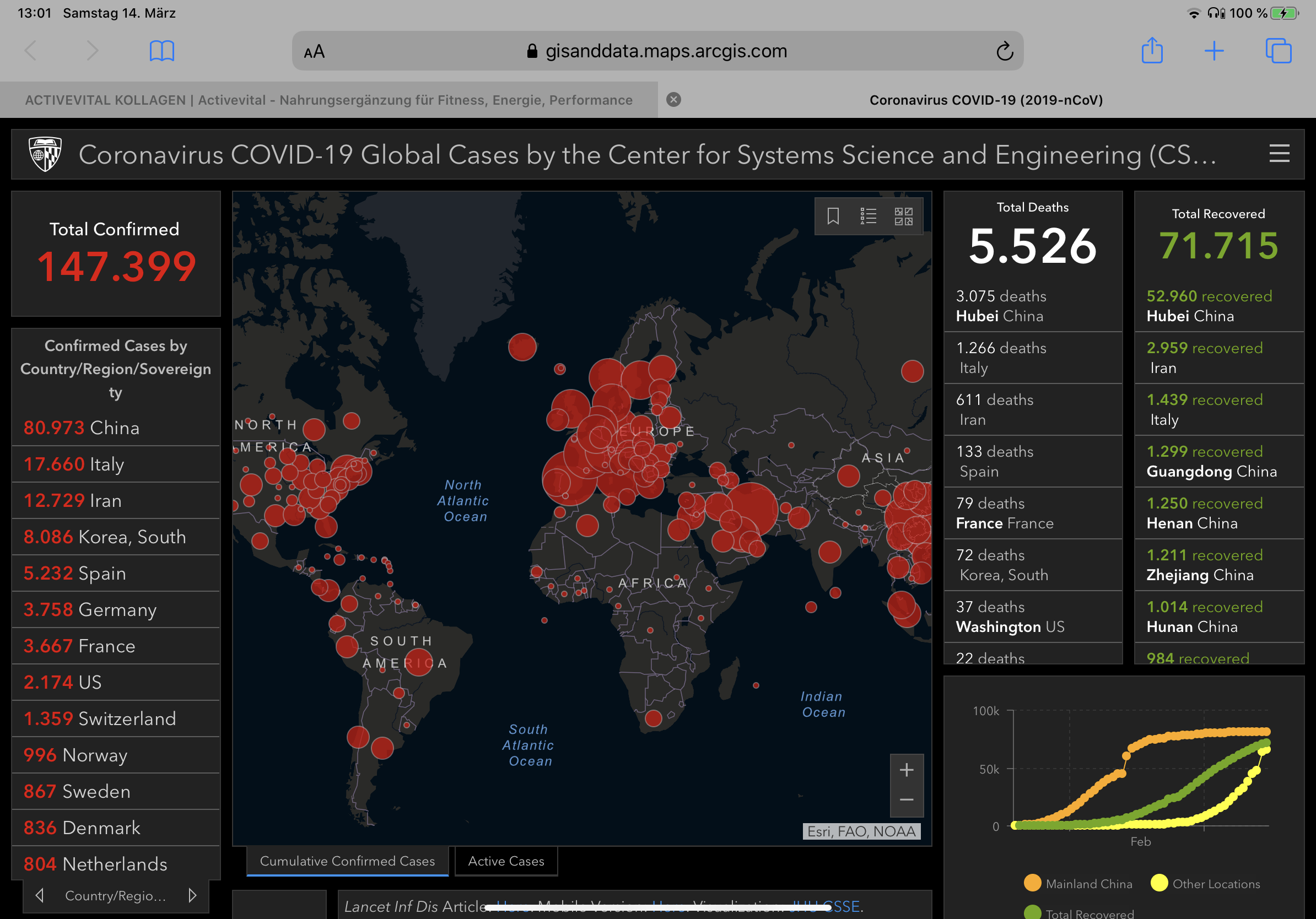Select 72 deaths Korea, South entry

click(x=1033, y=565)
